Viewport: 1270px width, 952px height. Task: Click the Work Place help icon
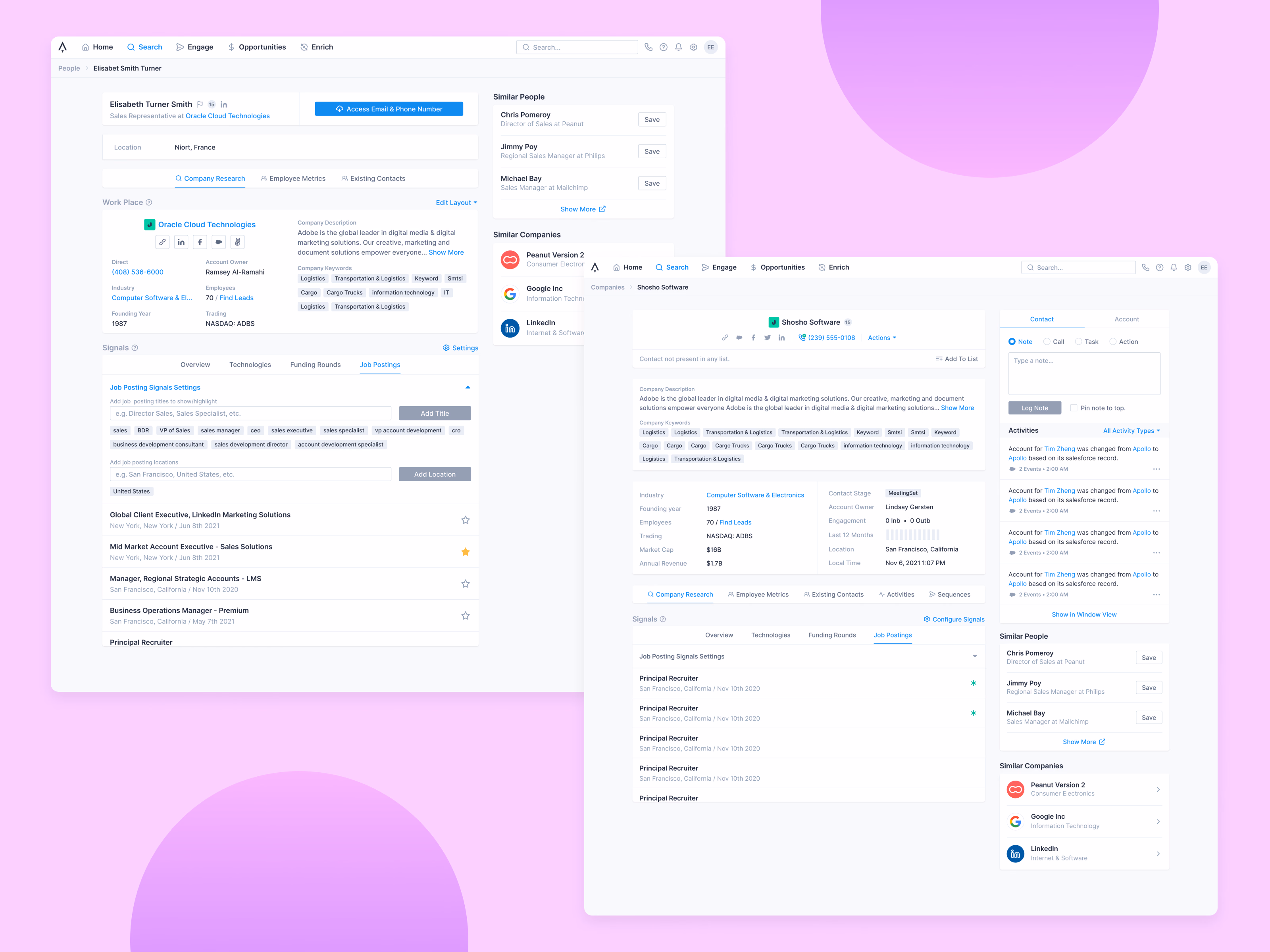click(149, 203)
